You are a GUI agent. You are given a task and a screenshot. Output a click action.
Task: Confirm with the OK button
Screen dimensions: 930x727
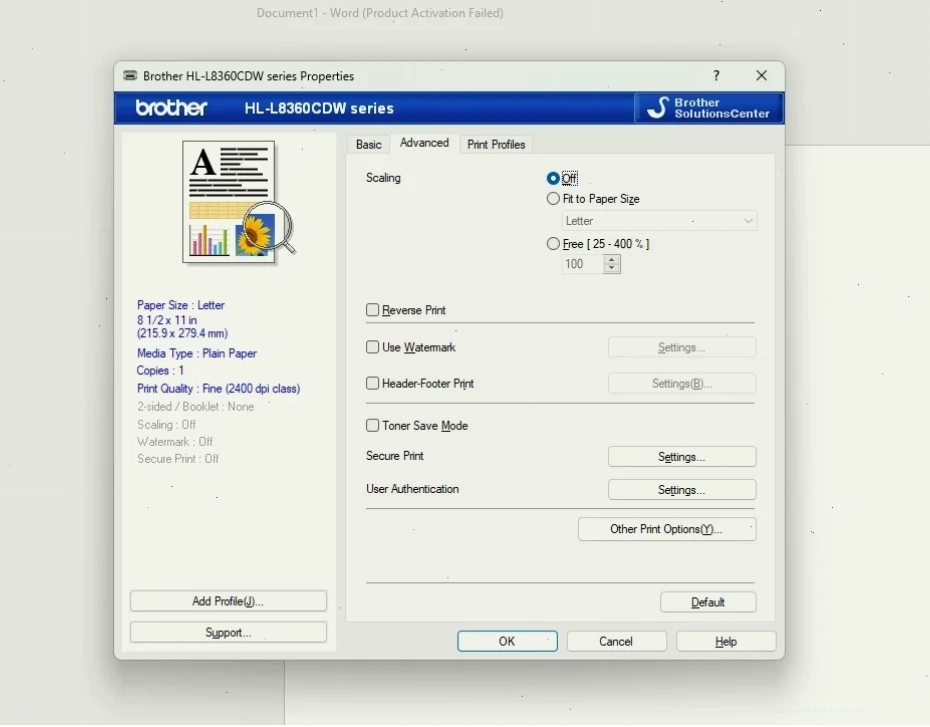(x=507, y=641)
